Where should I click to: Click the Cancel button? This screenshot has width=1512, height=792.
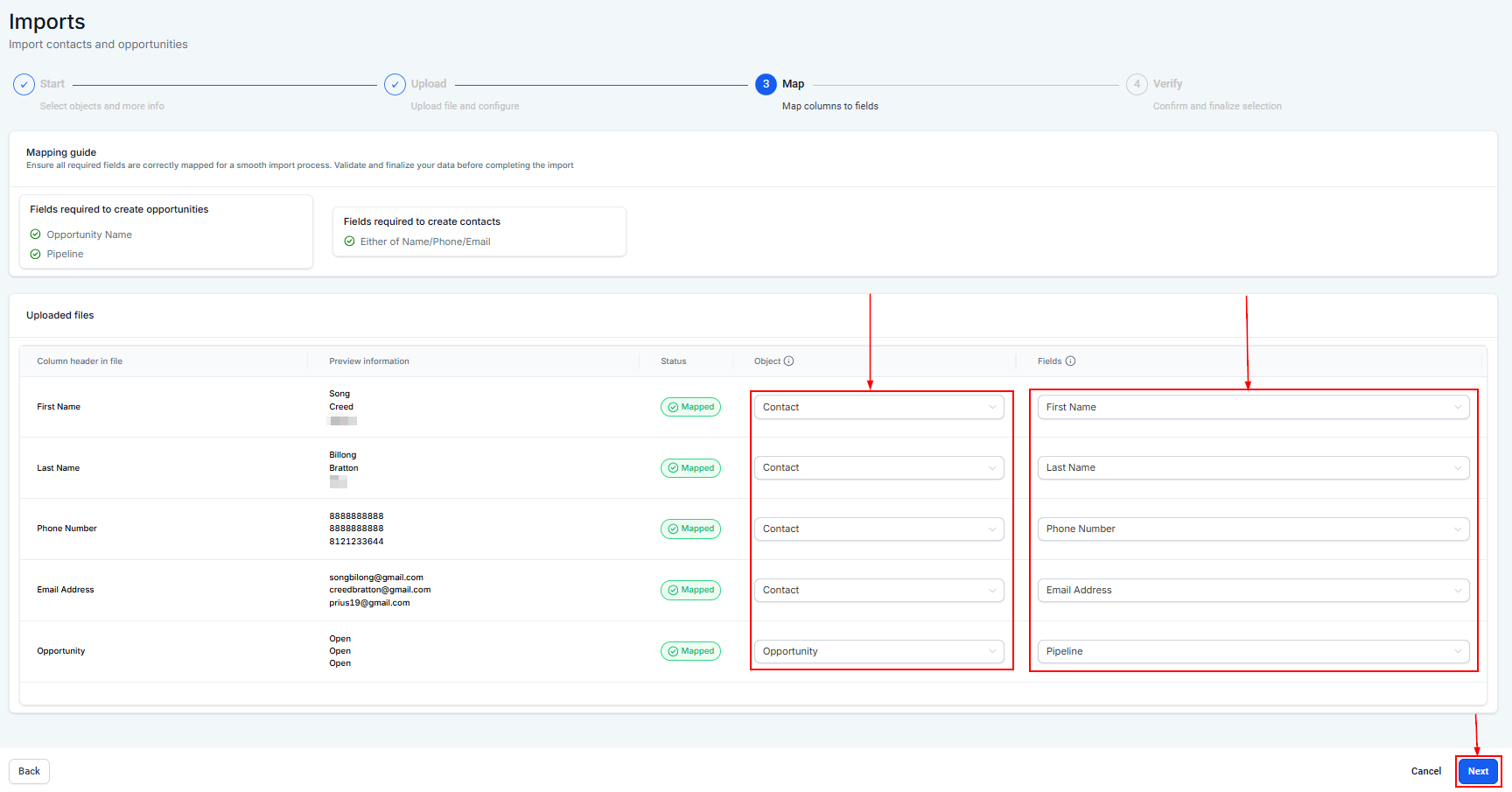[1425, 771]
